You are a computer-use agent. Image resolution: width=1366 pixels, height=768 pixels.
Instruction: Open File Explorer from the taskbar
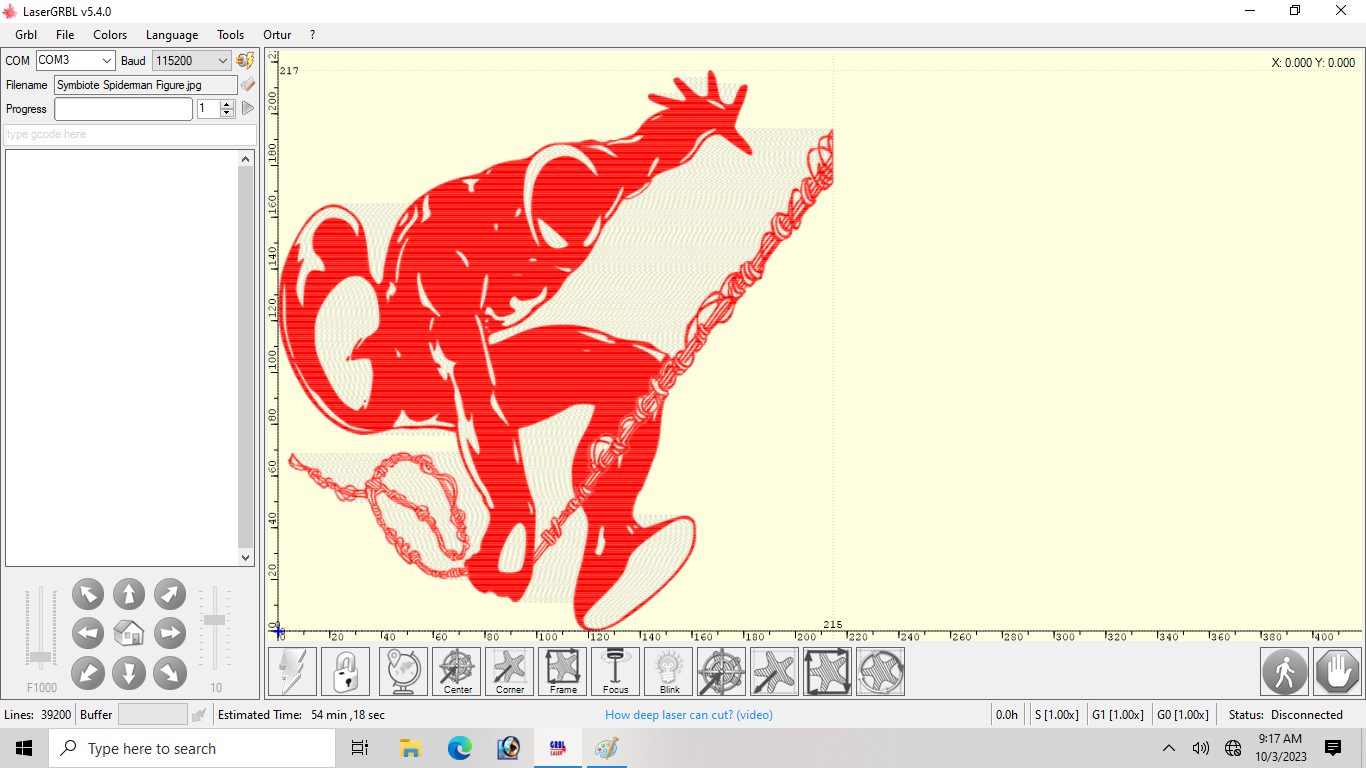coord(410,748)
